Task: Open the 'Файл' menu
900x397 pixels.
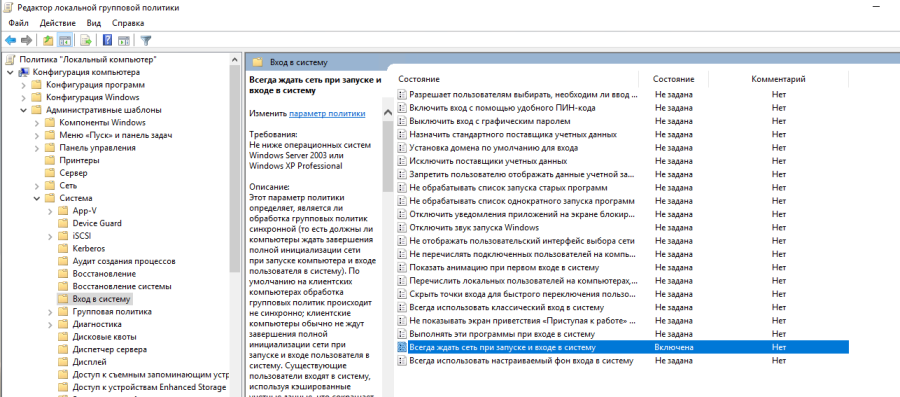Action: [18, 23]
